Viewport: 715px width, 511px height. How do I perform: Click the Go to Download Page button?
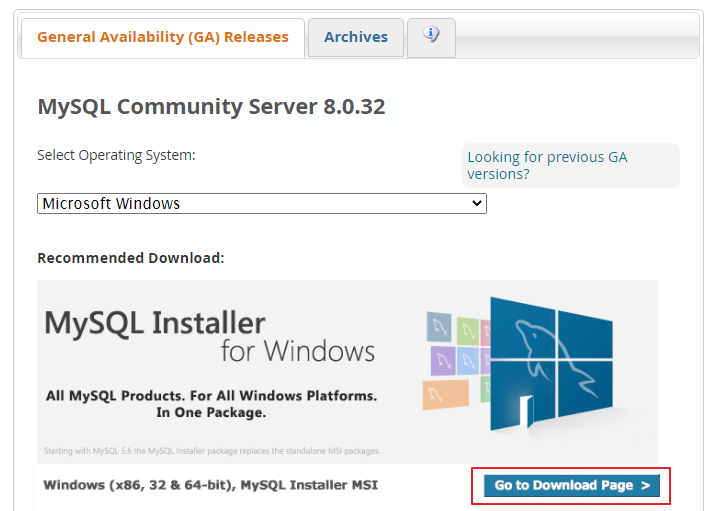571,485
